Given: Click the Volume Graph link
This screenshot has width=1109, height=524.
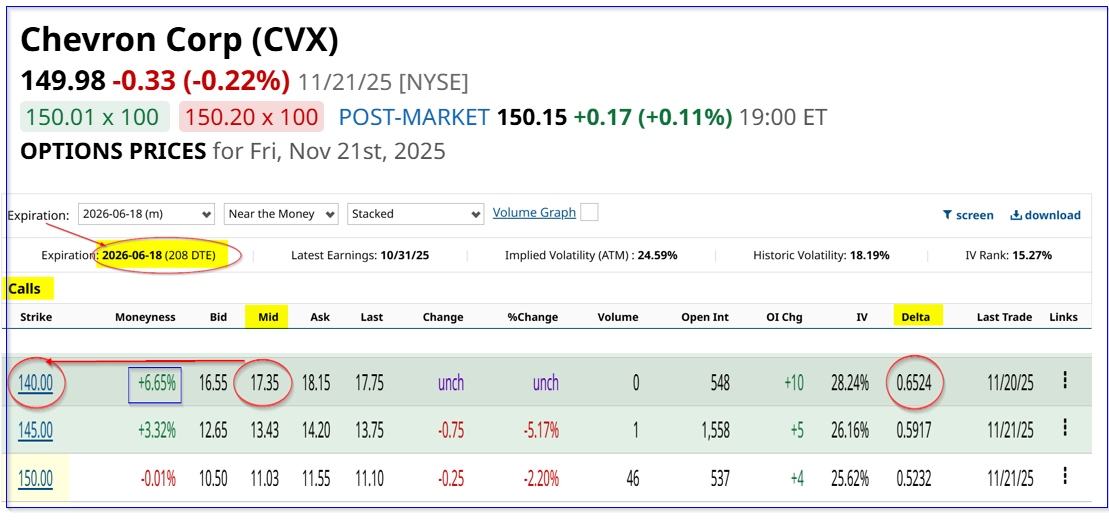Looking at the screenshot, I should pos(534,212).
